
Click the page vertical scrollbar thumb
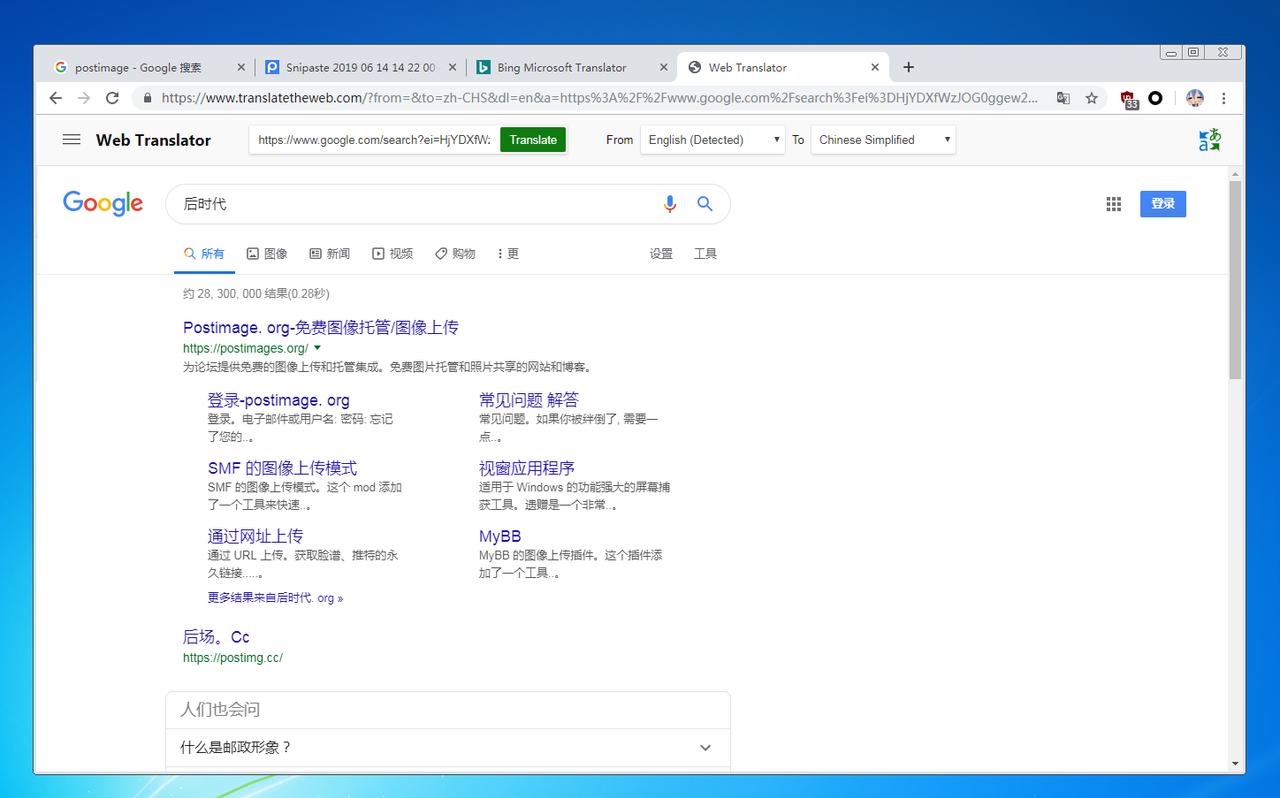coord(1236,280)
